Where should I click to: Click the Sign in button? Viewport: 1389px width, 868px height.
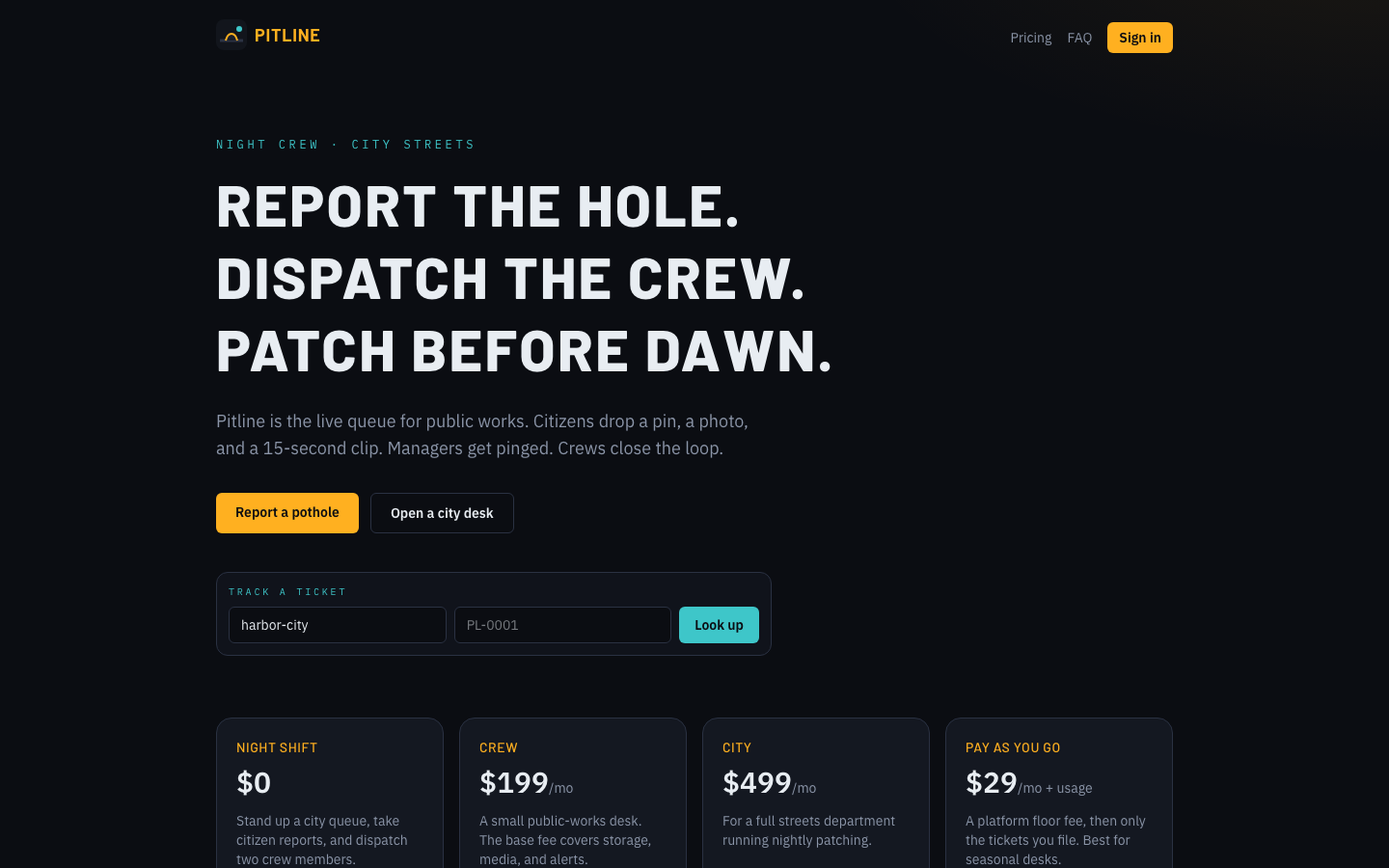[x=1139, y=38]
